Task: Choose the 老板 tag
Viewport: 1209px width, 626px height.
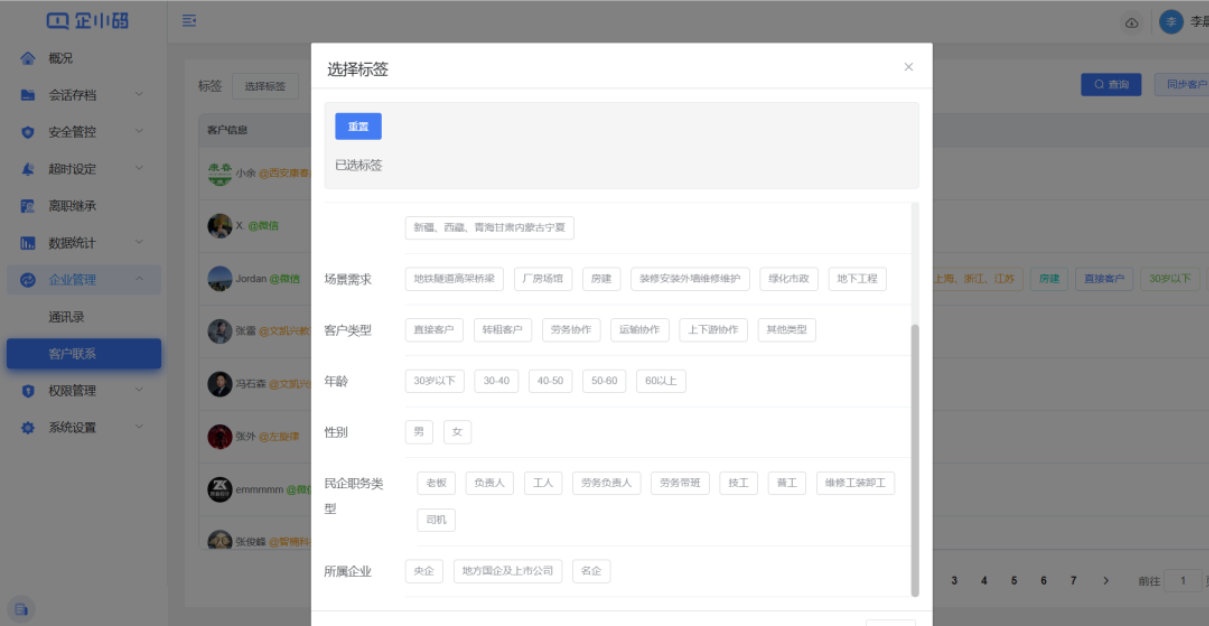Action: click(x=436, y=483)
